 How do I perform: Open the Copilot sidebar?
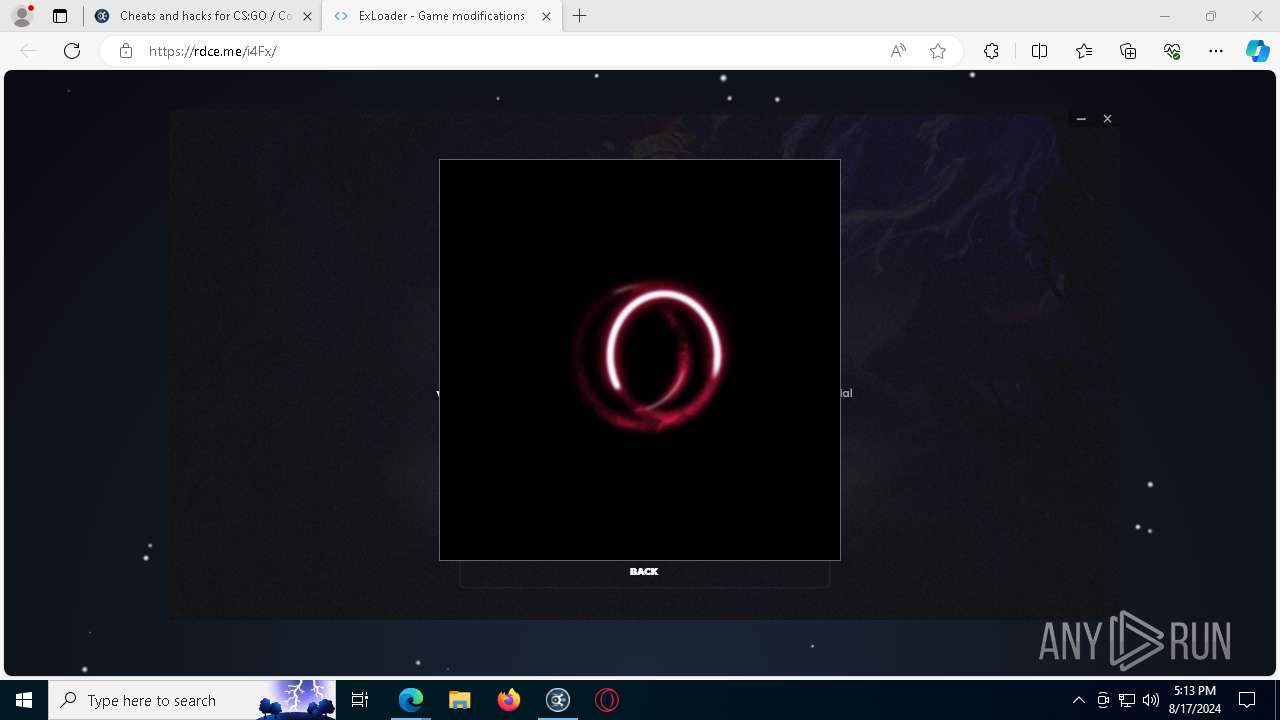[1257, 51]
